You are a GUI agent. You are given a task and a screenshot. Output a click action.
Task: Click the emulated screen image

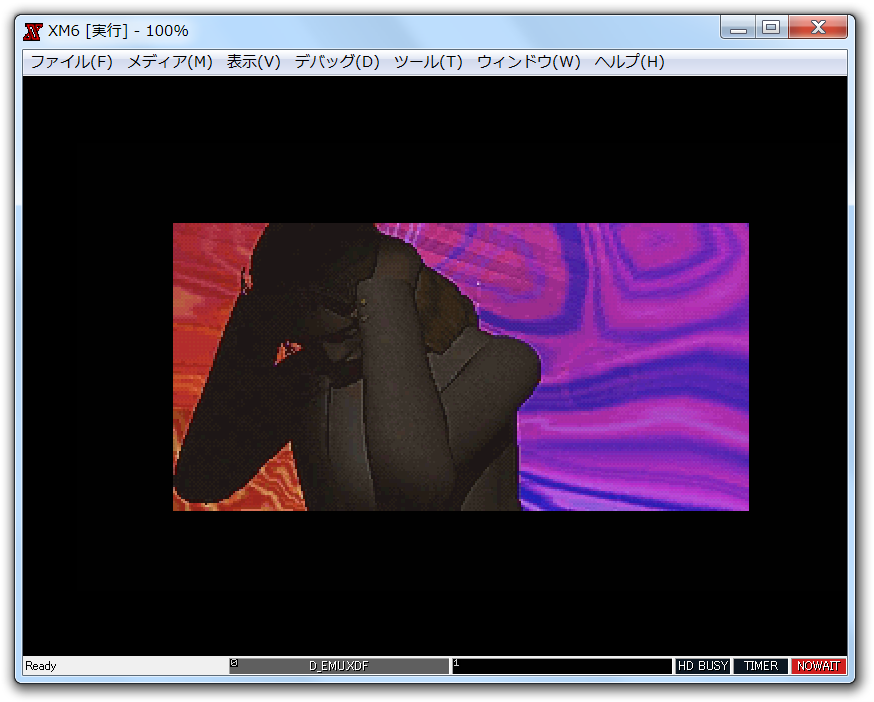[x=461, y=367]
